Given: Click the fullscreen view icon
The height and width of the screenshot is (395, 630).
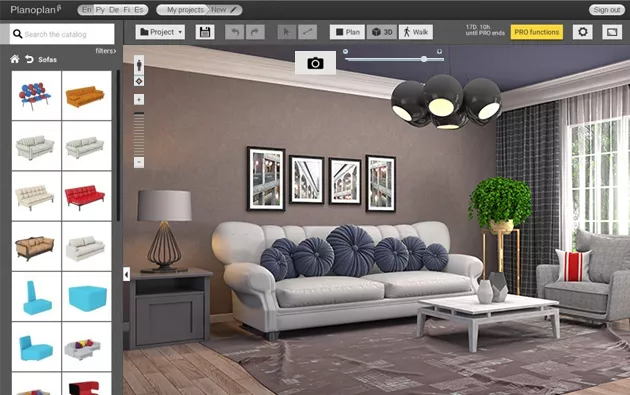Looking at the screenshot, I should 612,32.
